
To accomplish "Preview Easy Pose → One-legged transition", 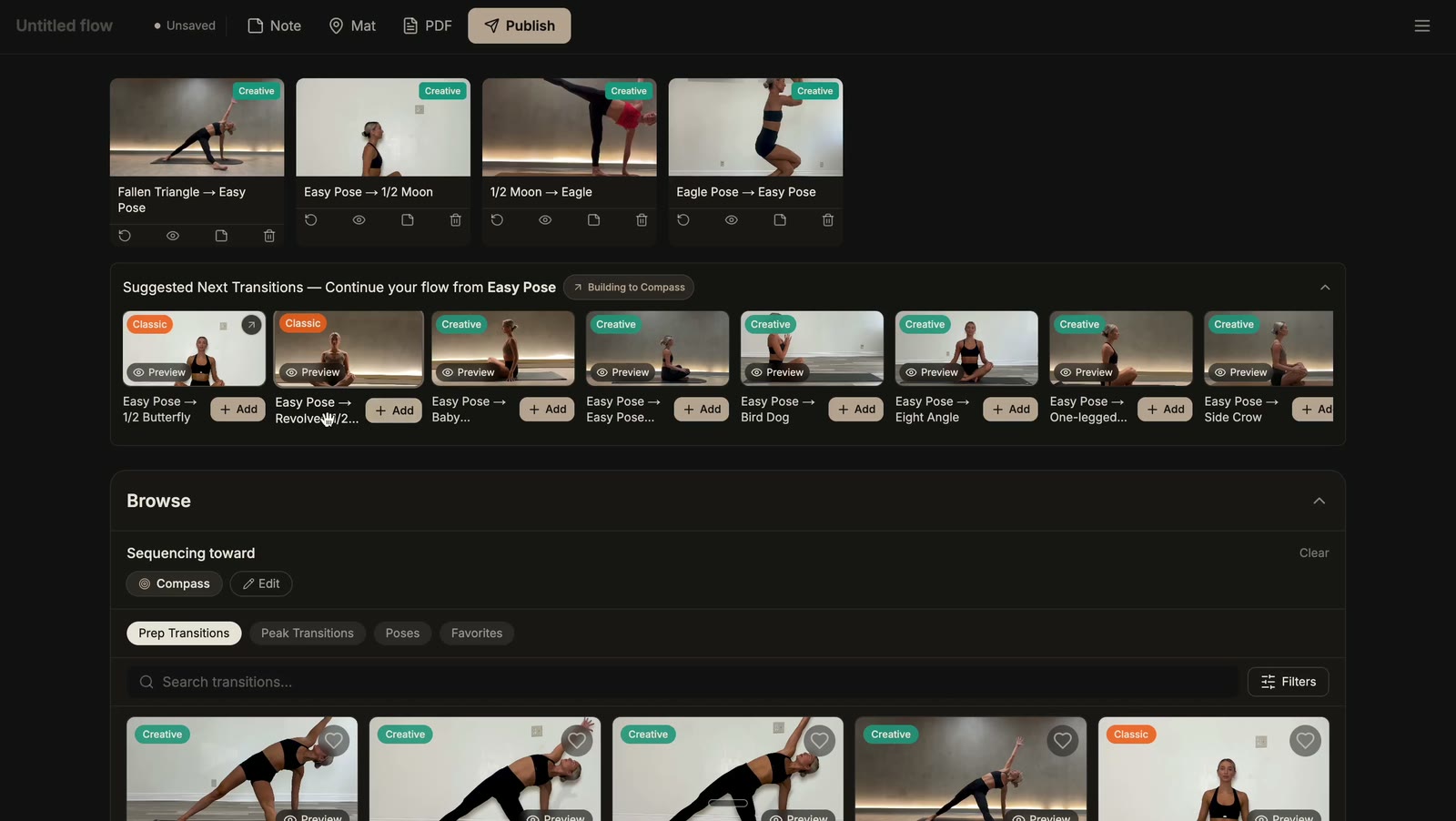I will pyautogui.click(x=1086, y=372).
